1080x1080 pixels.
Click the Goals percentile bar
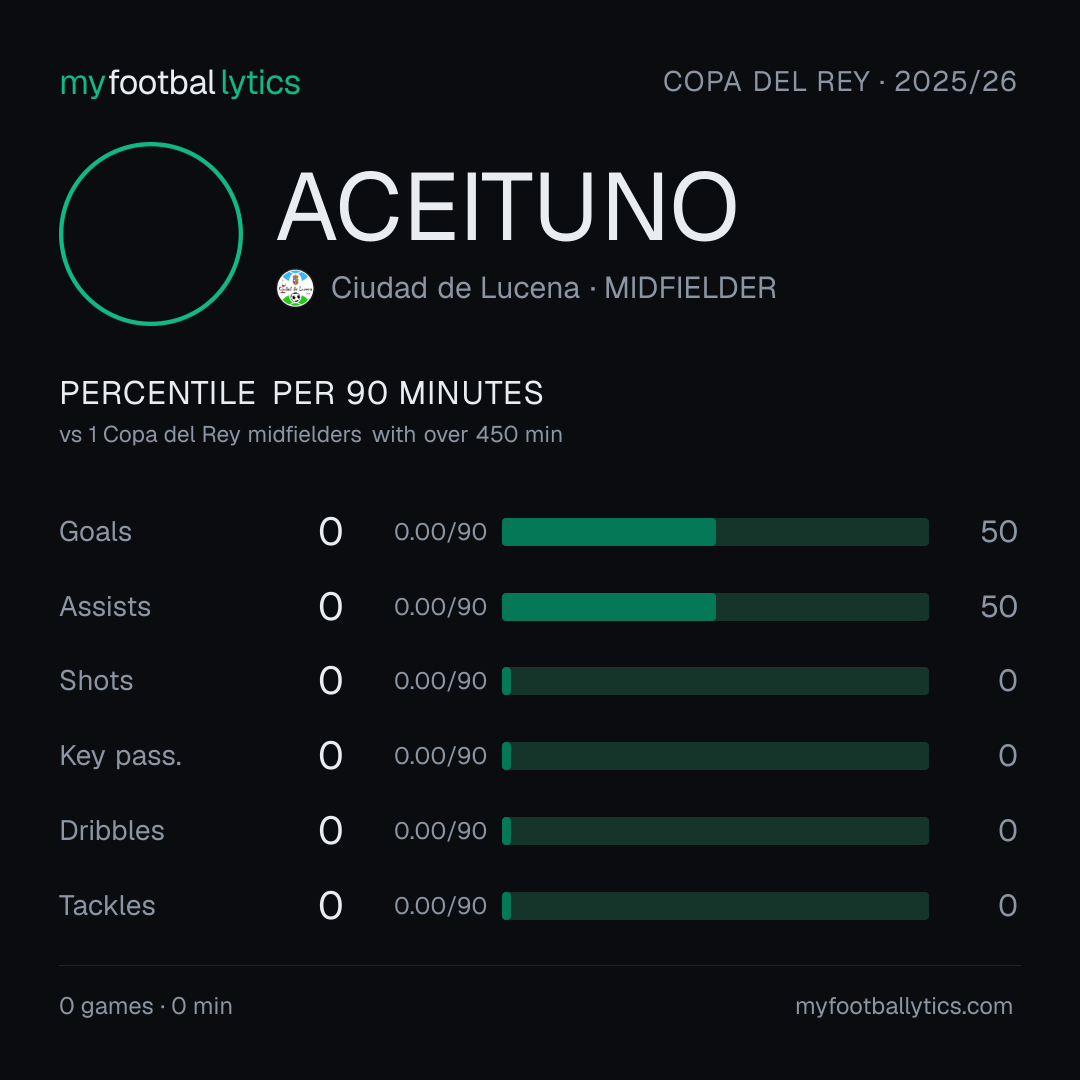point(715,532)
